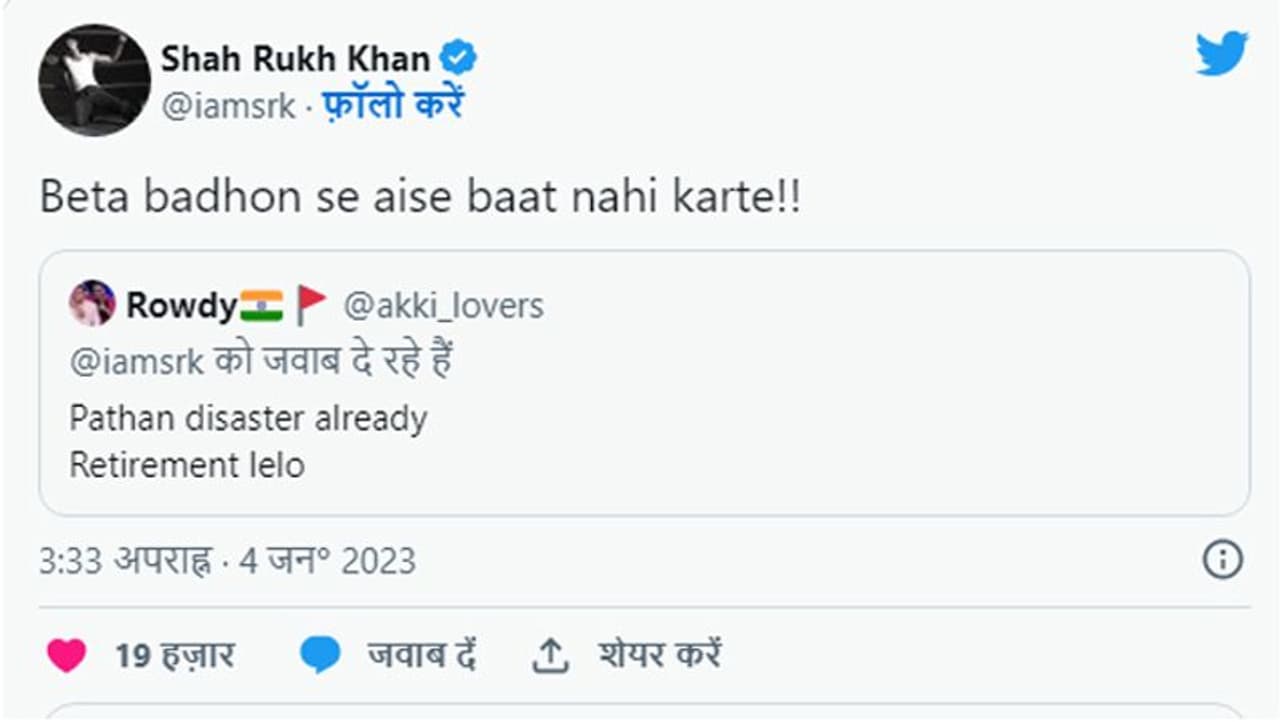Open Shah Rukh Khan's profile picture
The width and height of the screenshot is (1280, 722).
pyautogui.click(x=95, y=80)
